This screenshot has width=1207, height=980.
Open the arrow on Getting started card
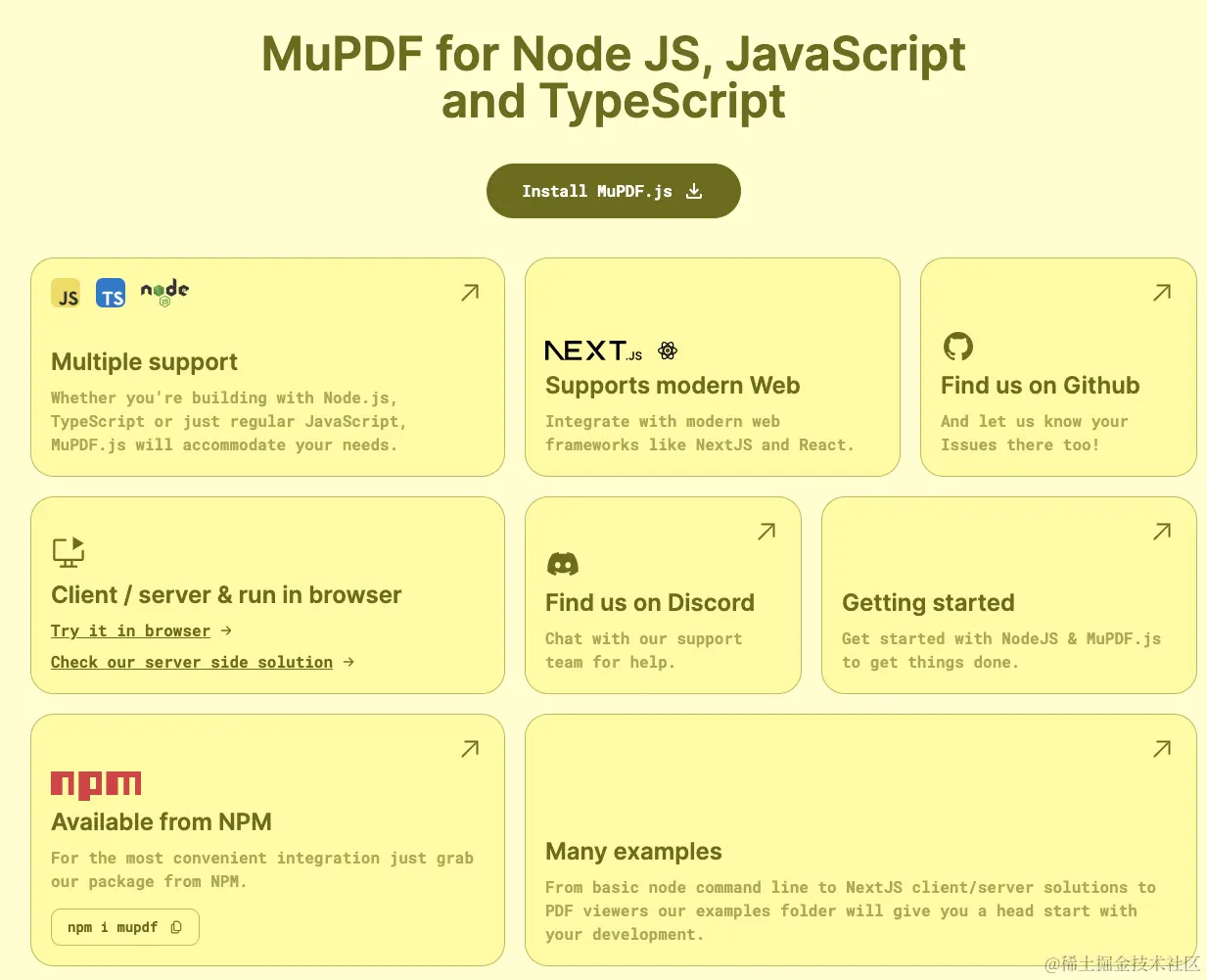[1162, 532]
